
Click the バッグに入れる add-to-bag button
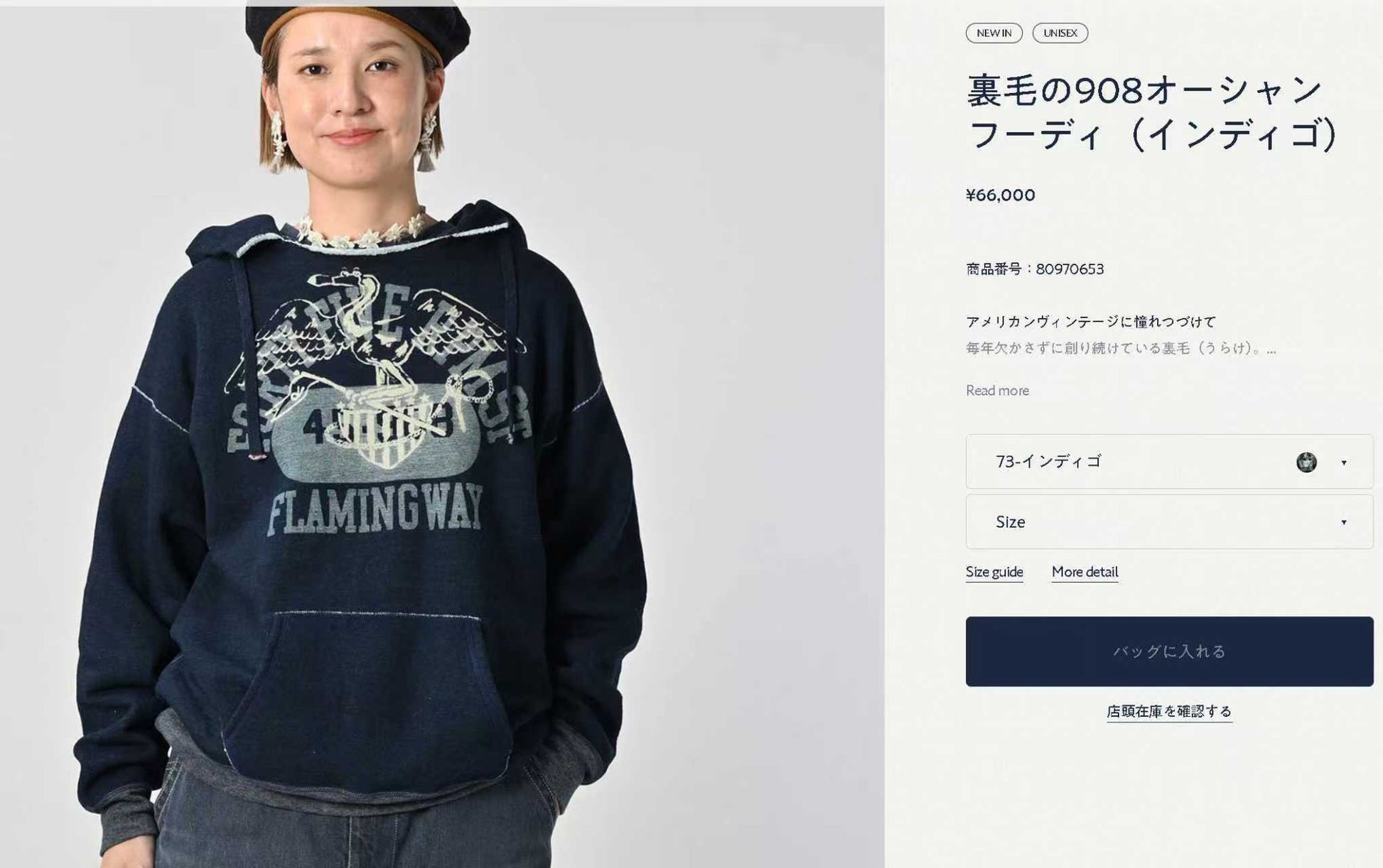(1169, 651)
